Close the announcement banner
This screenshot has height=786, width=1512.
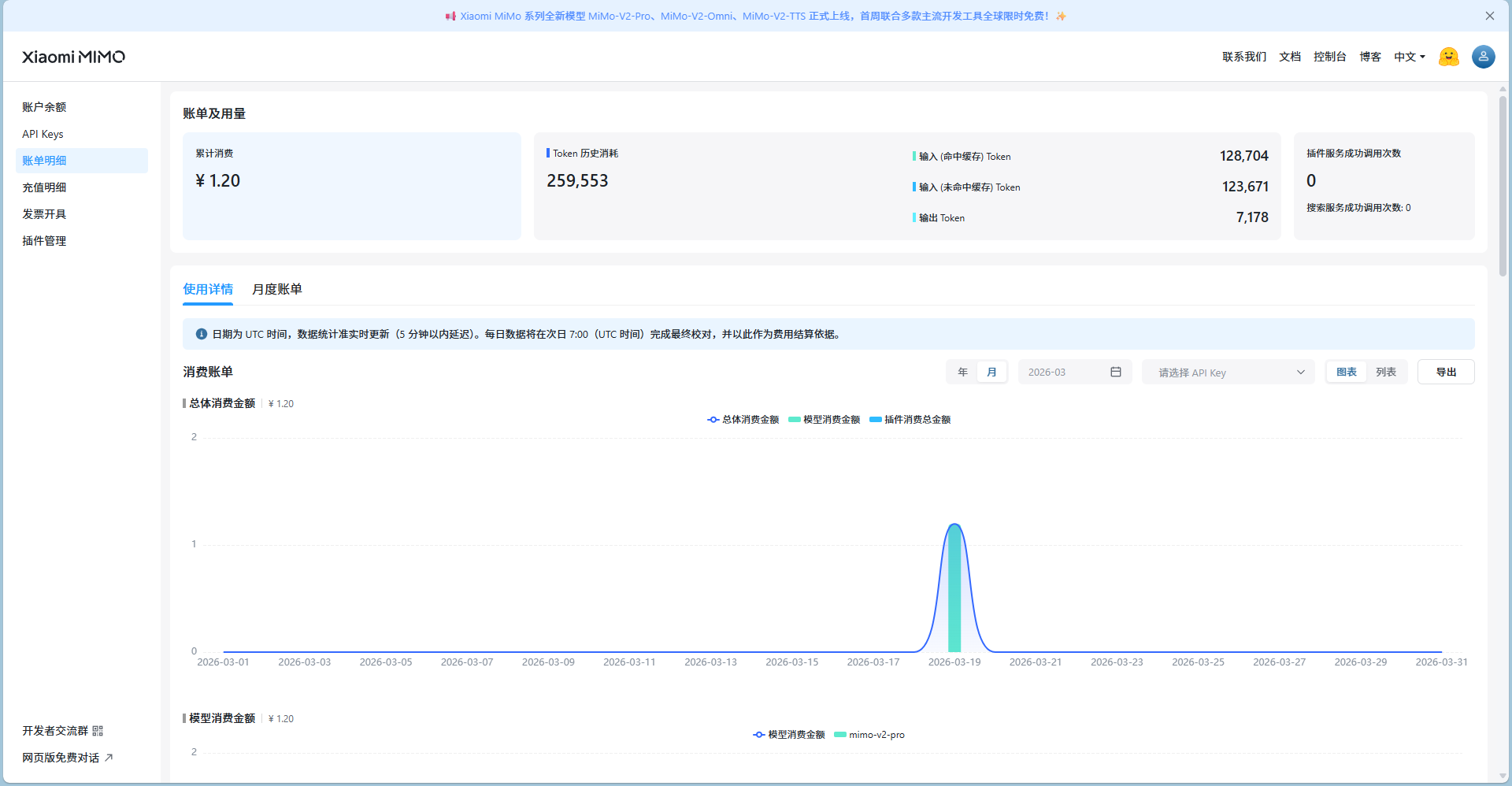[x=1489, y=16]
